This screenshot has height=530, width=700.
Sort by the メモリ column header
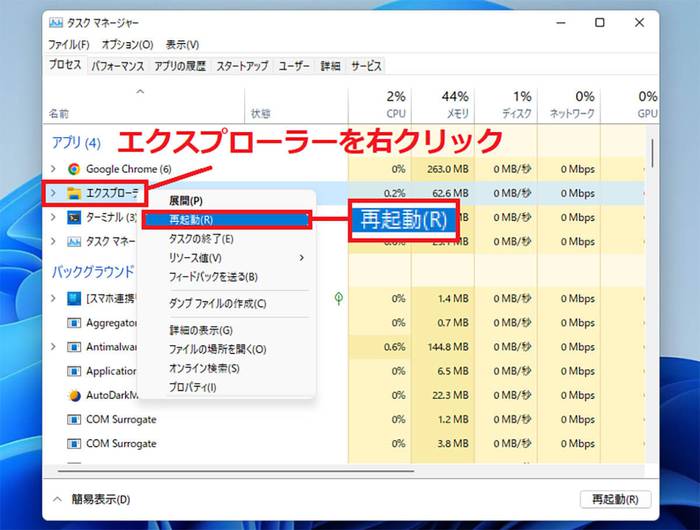coord(443,105)
